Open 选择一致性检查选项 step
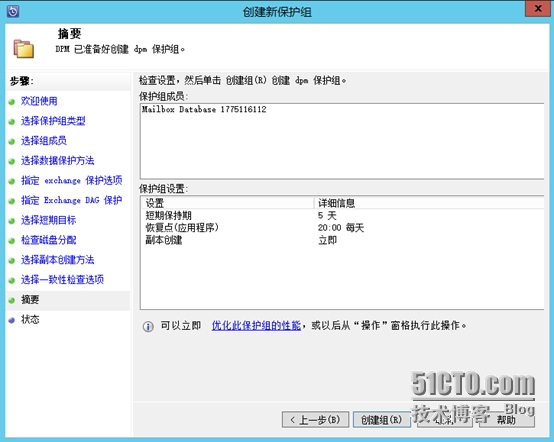Screen dimensions: 554x442 (x=62, y=279)
